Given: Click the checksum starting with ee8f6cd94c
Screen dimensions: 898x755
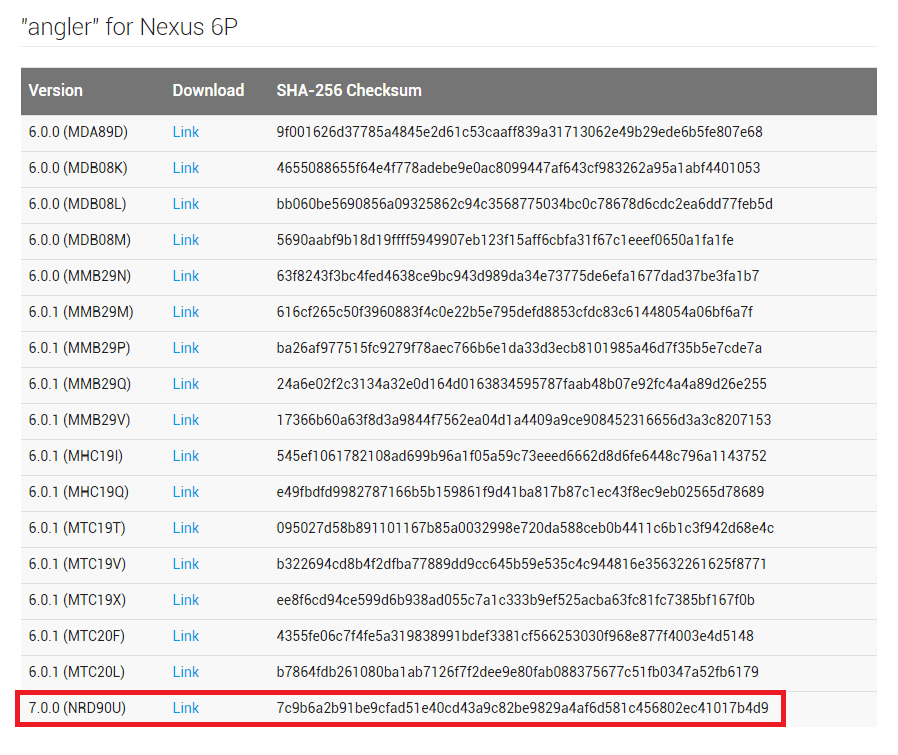Looking at the screenshot, I should click(x=515, y=600).
